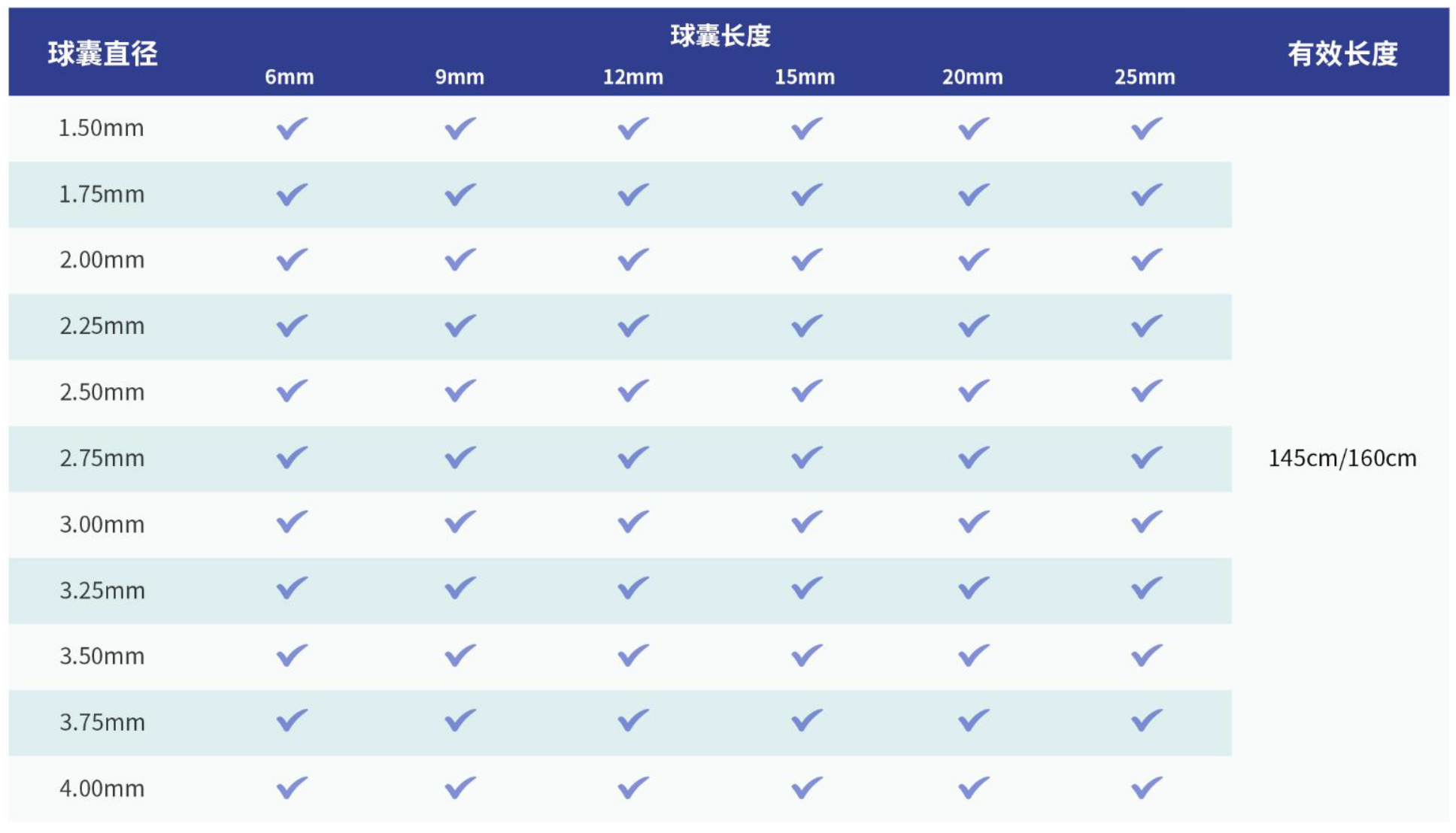Click the checkmark for 1.50mm diameter, 6mm length

(x=292, y=129)
